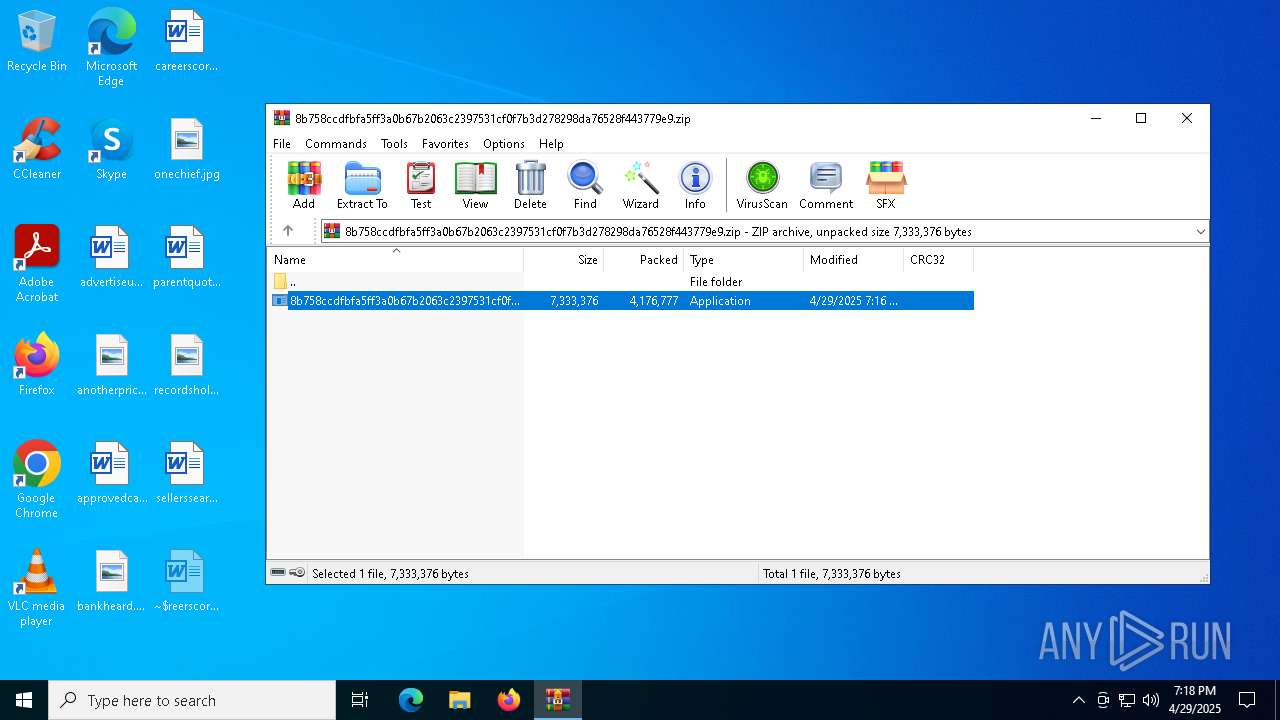This screenshot has width=1280, height=720.
Task: Open CCleaner desktop shortcut
Action: pos(37,150)
